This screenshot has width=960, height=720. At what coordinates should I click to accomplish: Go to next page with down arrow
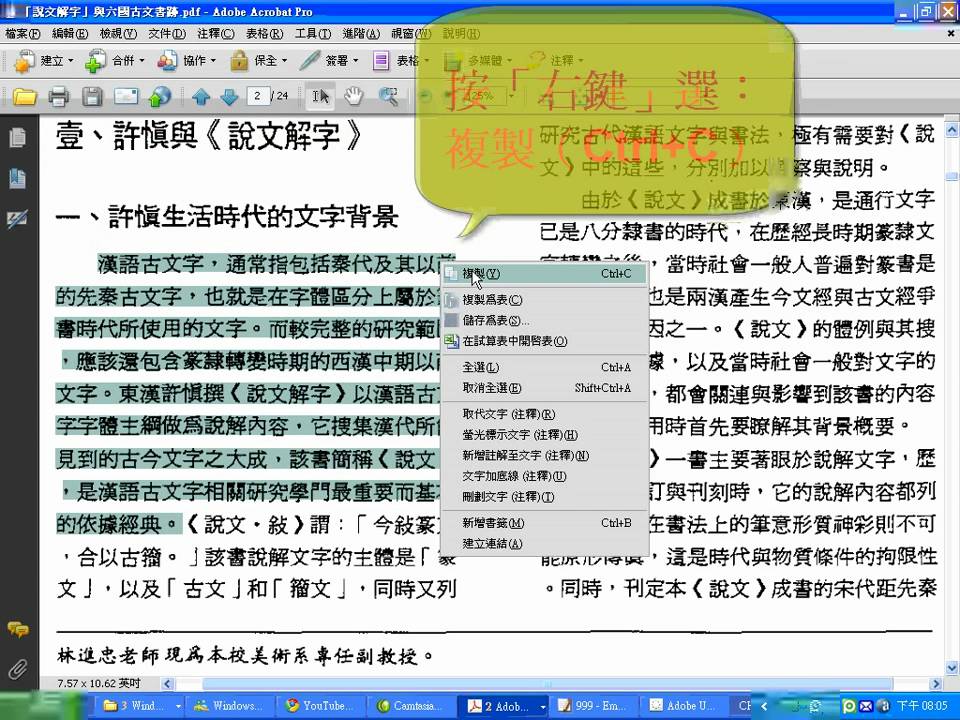(228, 96)
